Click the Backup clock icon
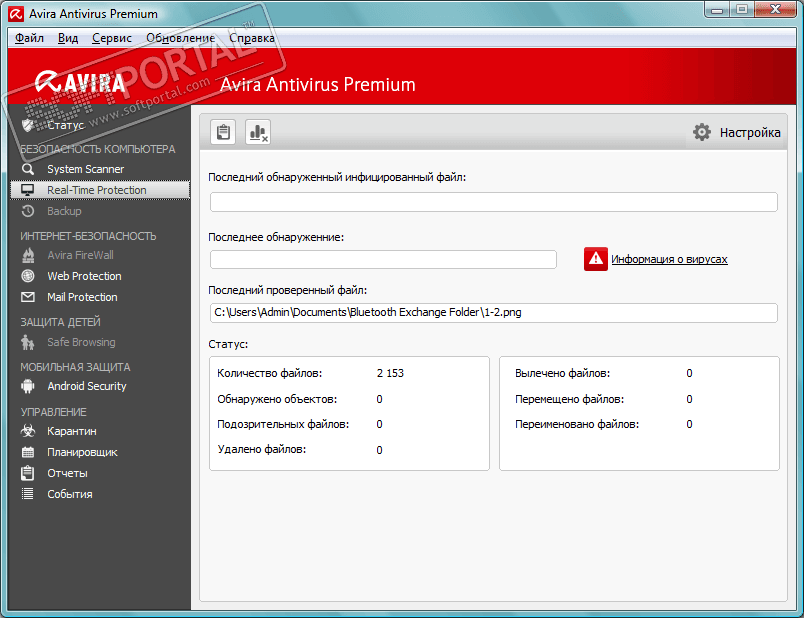This screenshot has height=618, width=804. (x=28, y=211)
